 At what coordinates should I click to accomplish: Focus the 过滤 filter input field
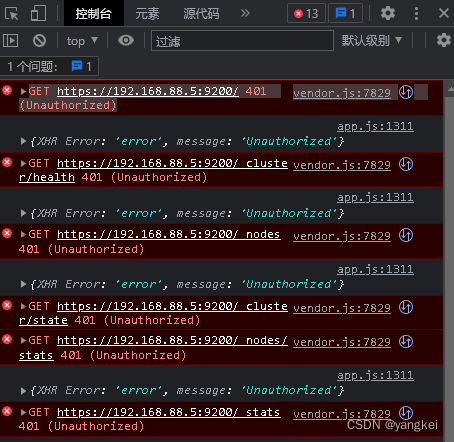(242, 41)
